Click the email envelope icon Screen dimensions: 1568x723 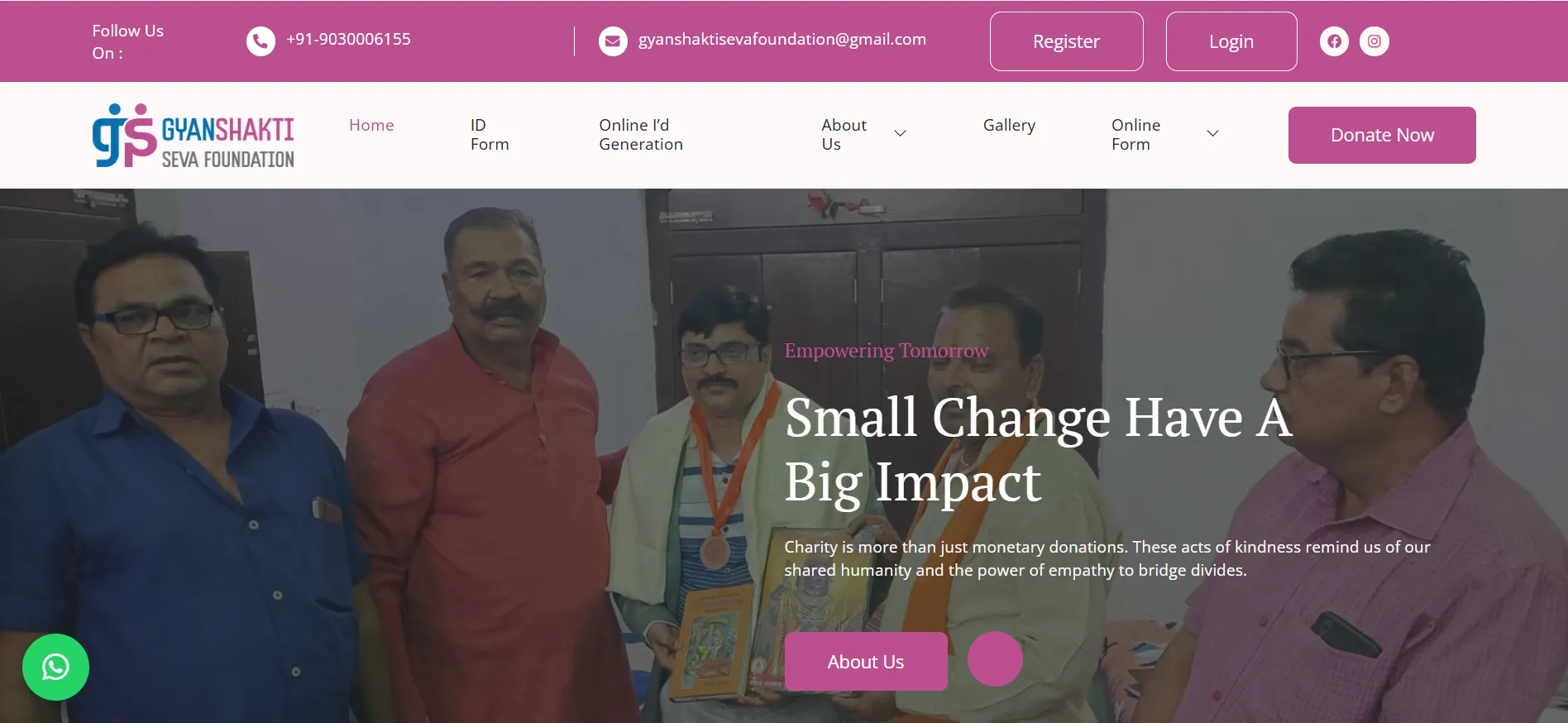613,41
